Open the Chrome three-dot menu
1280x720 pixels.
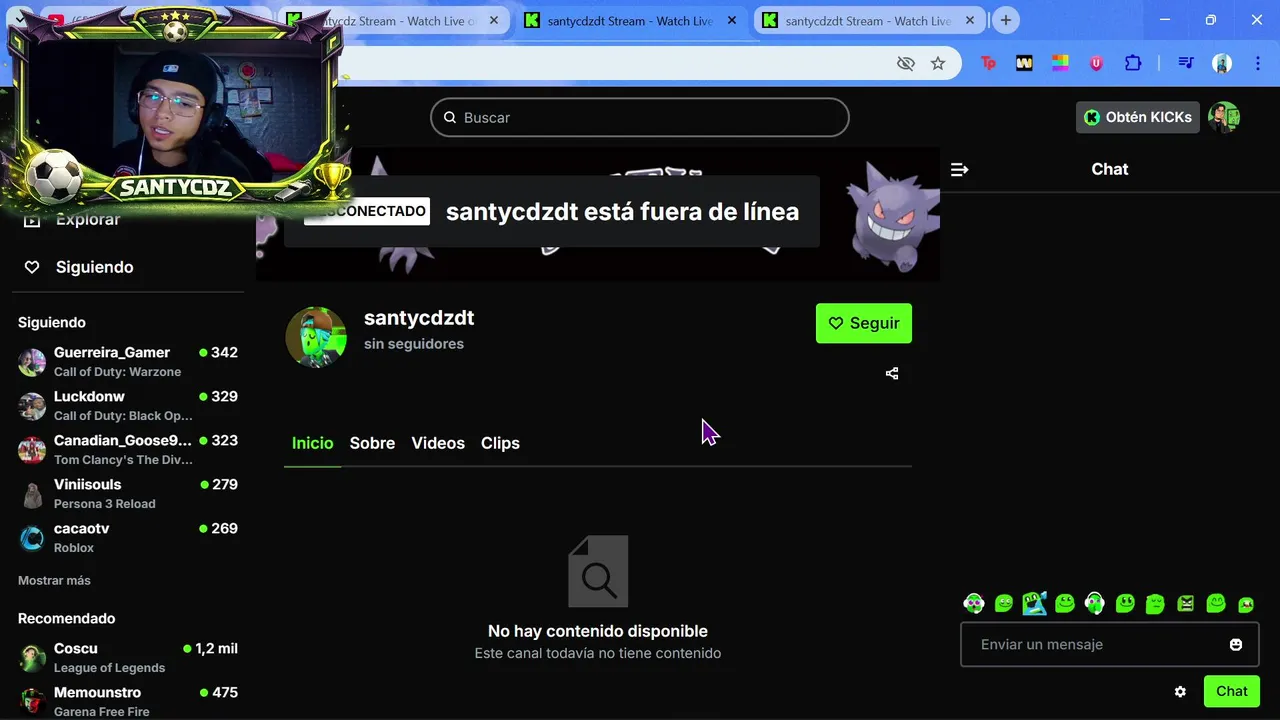click(1257, 63)
